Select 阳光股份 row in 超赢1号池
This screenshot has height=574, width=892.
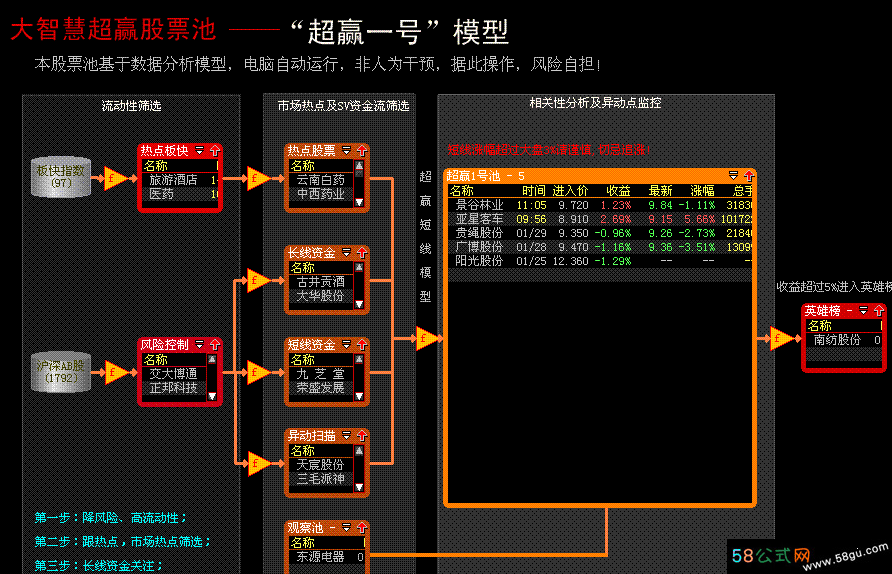(600, 261)
